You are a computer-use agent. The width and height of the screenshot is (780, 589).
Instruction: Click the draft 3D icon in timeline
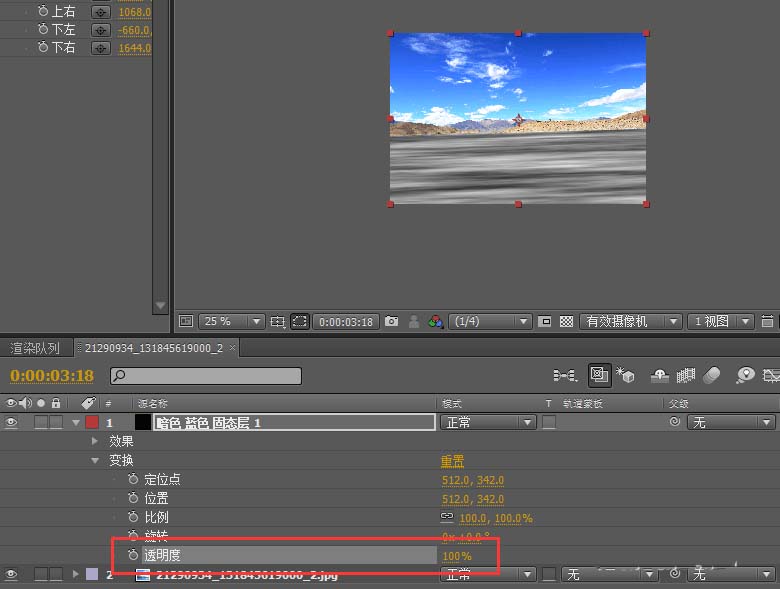[625, 375]
